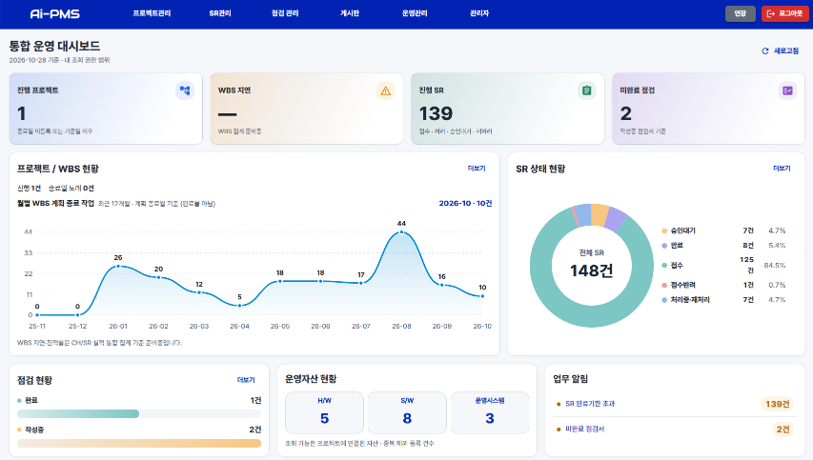Image resolution: width=813 pixels, height=460 pixels.
Task: Click the teal 접수 donut segment
Action: [x=592, y=315]
